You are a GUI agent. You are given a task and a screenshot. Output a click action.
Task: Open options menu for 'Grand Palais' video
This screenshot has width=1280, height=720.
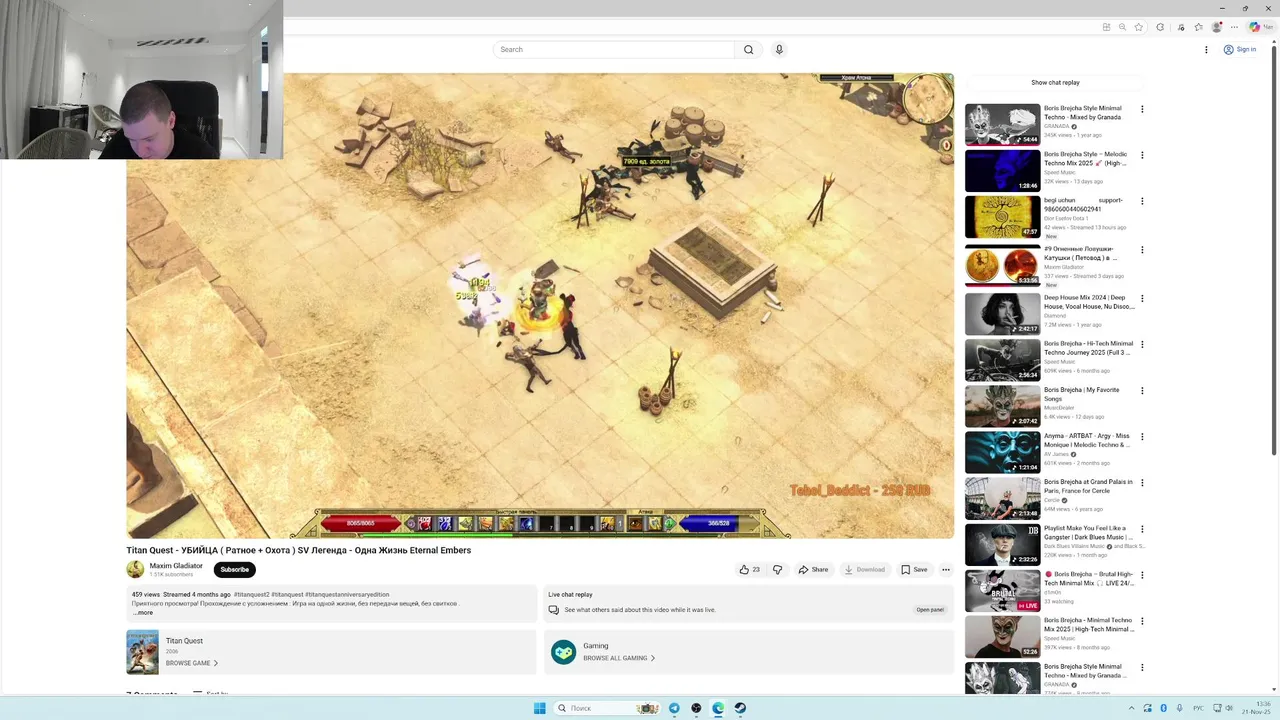click(1142, 482)
